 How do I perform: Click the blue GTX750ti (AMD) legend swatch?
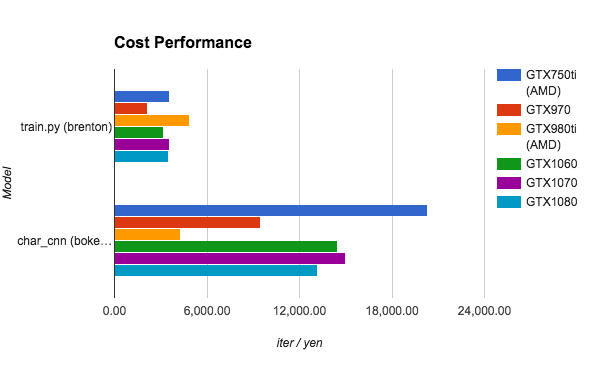pyautogui.click(x=509, y=75)
